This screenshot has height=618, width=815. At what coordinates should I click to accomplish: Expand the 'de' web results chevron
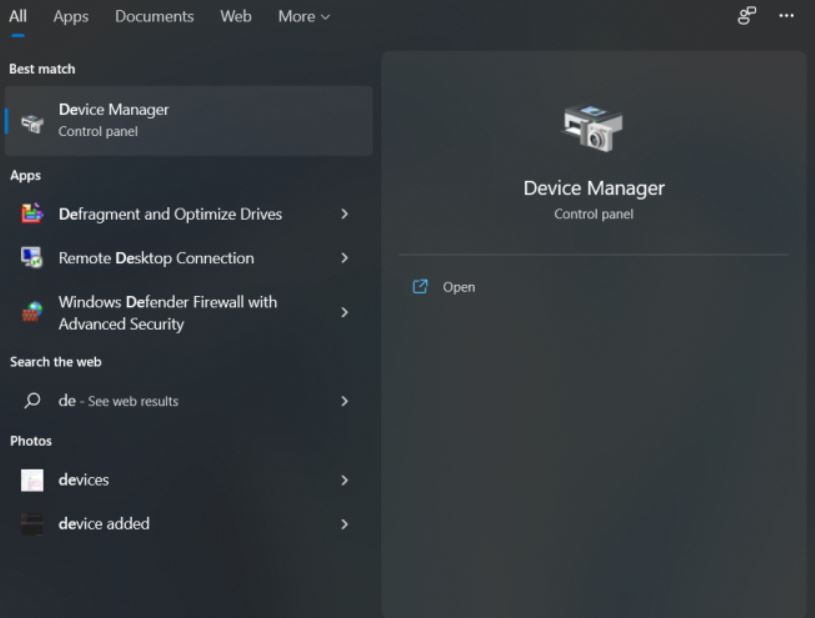344,401
